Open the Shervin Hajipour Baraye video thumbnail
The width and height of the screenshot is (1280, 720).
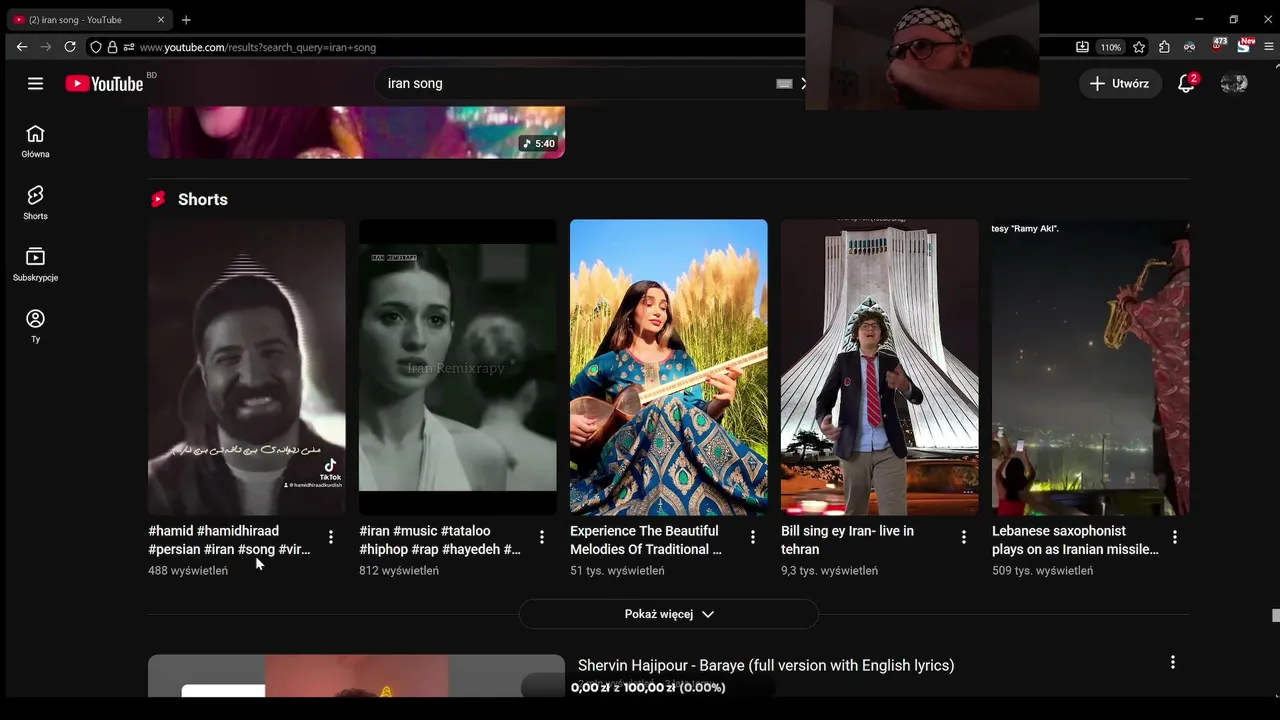pyautogui.click(x=356, y=676)
